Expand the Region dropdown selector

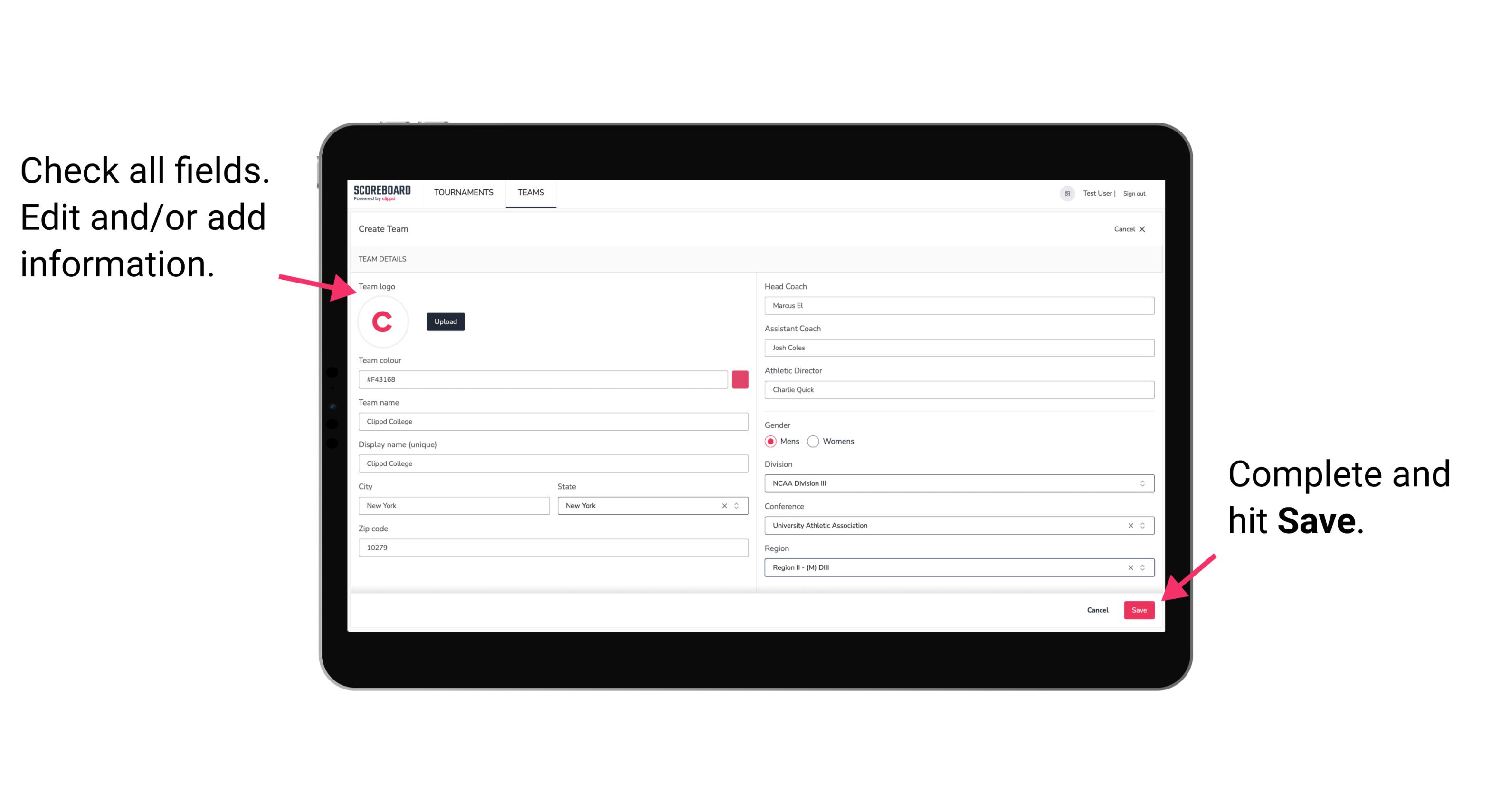pos(1142,567)
